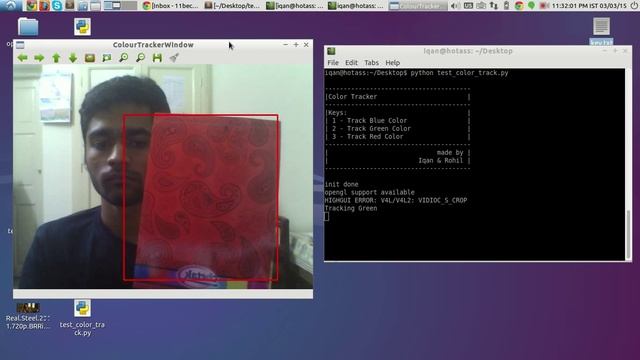
Task: Select the folder icon on the desktop
Action: tap(28, 27)
